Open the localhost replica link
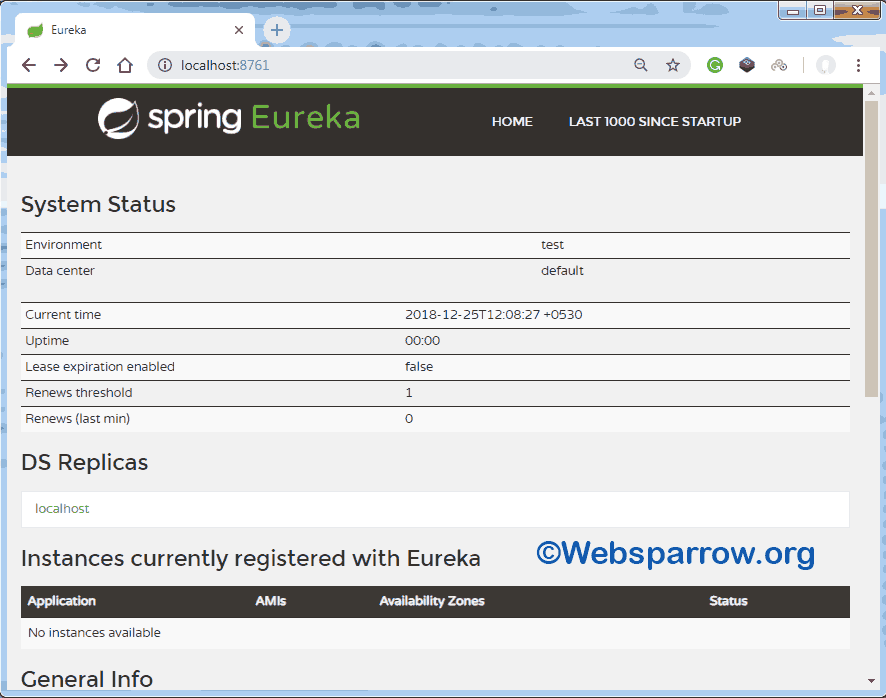This screenshot has height=698, width=886. pyautogui.click(x=62, y=509)
